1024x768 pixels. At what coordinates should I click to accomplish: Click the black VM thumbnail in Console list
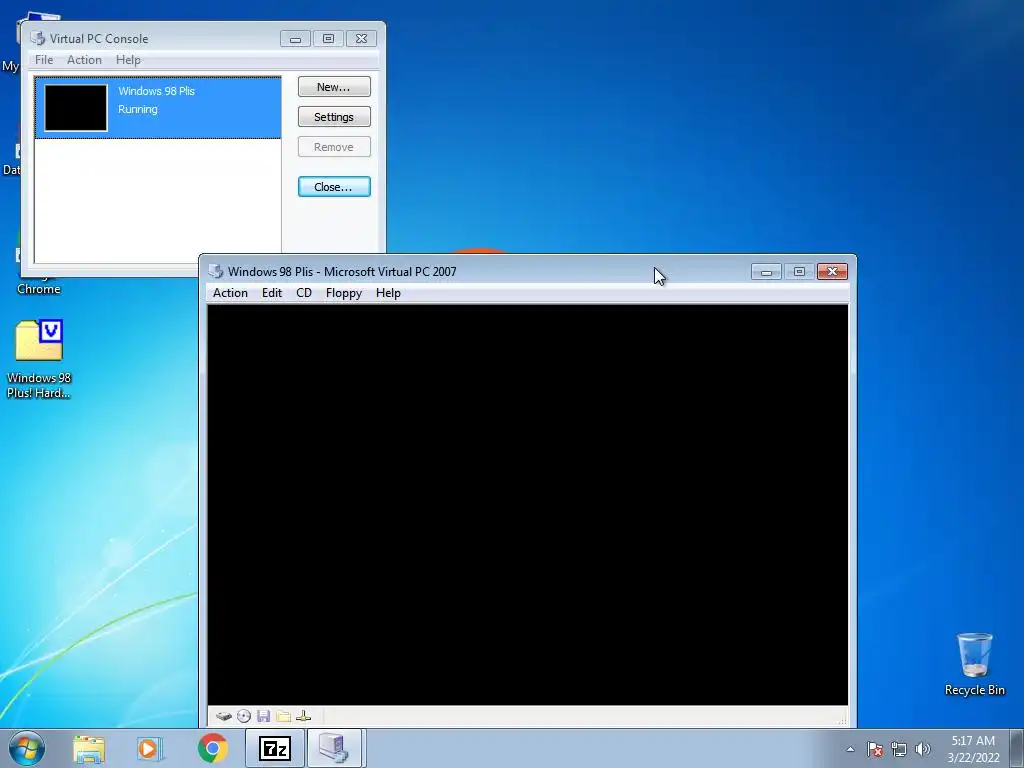76,108
